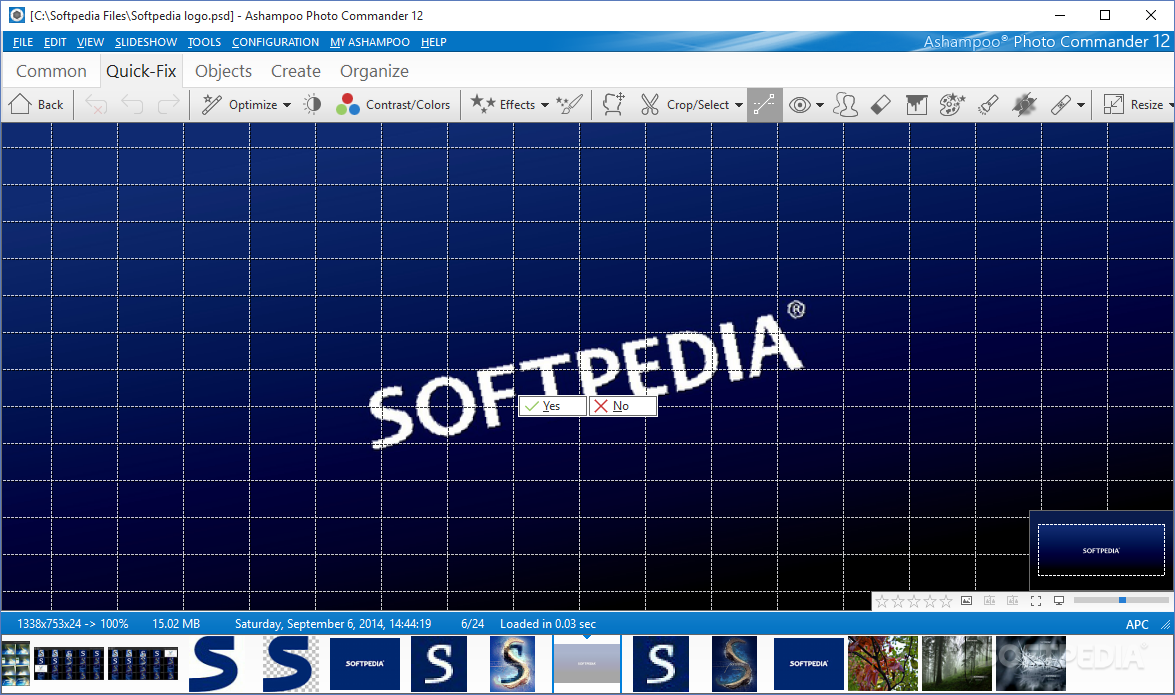Open the VIEW menu

point(90,42)
